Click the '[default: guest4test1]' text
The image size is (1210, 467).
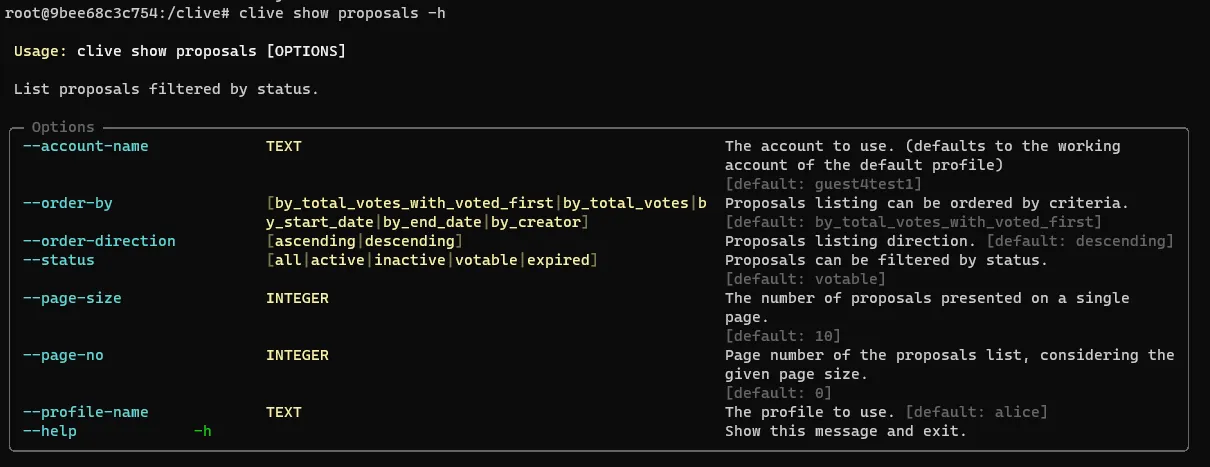[823, 184]
